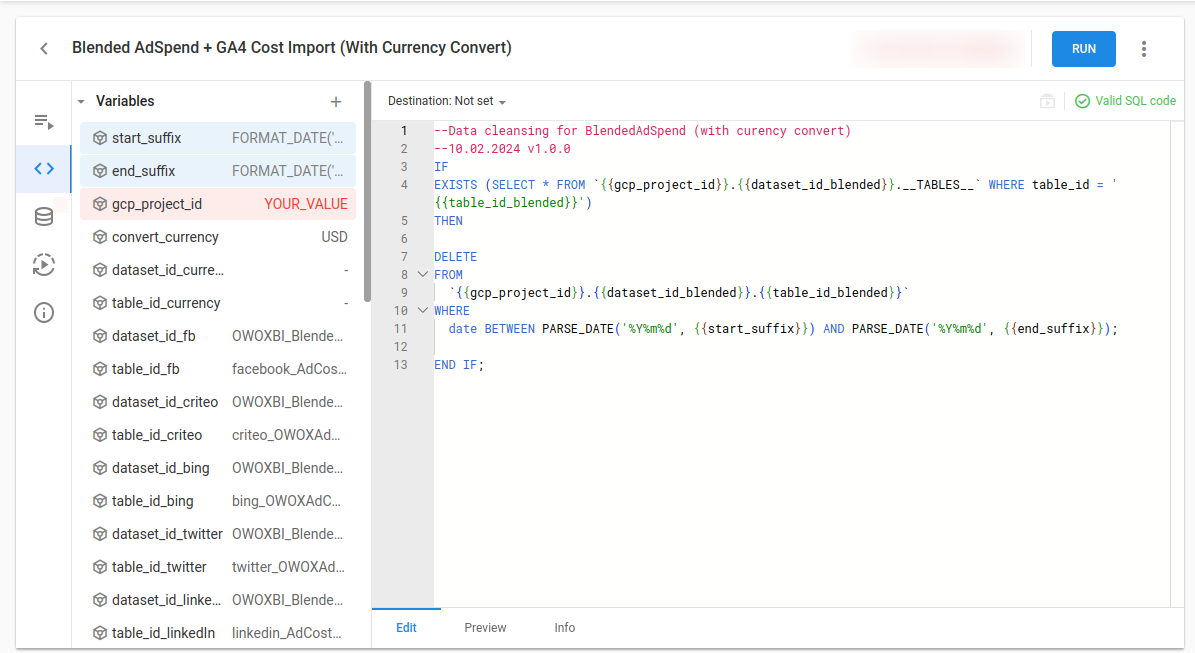The width and height of the screenshot is (1195, 653).
Task: Collapse the WHERE block at line 10
Action: [x=422, y=310]
